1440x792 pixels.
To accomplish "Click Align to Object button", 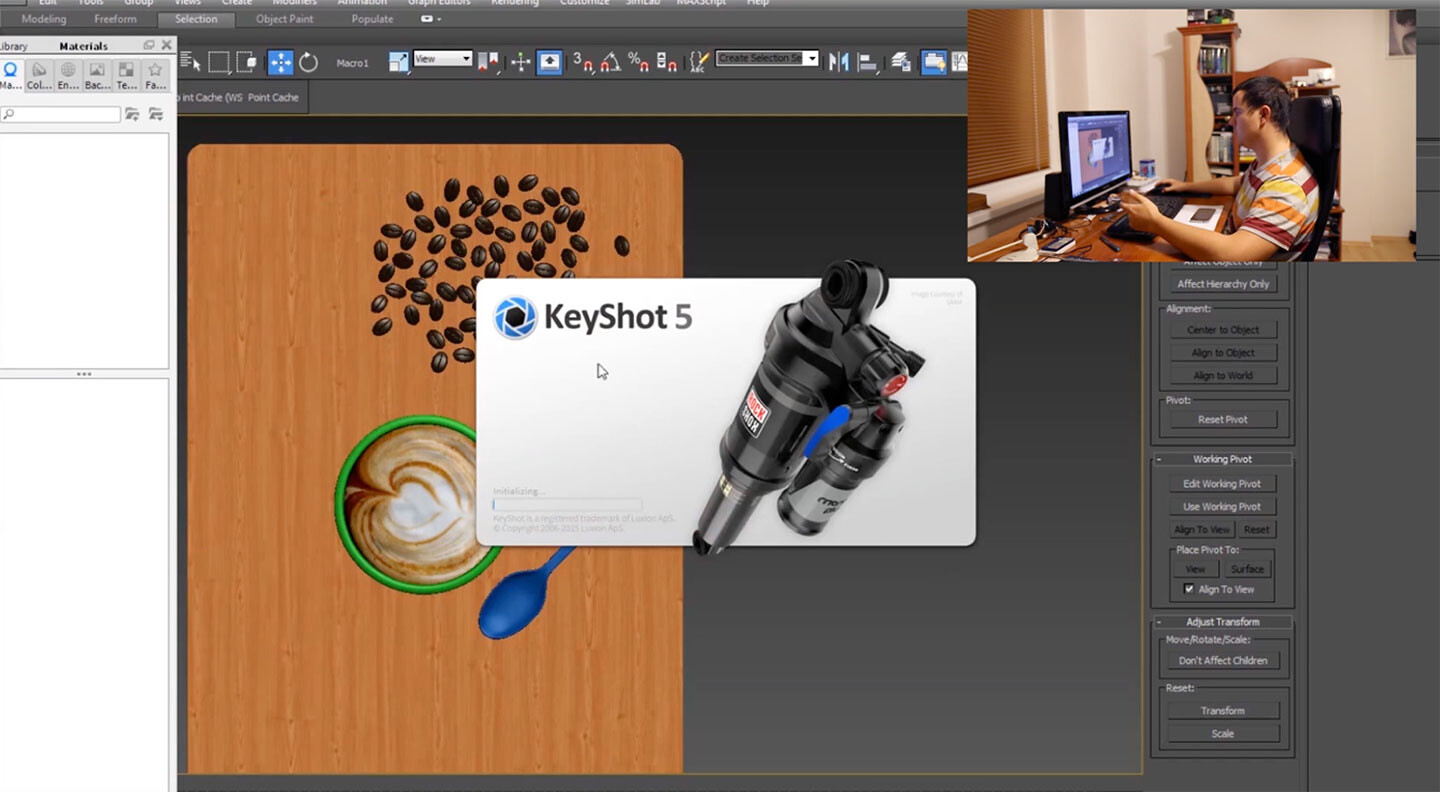I will 1223,353.
